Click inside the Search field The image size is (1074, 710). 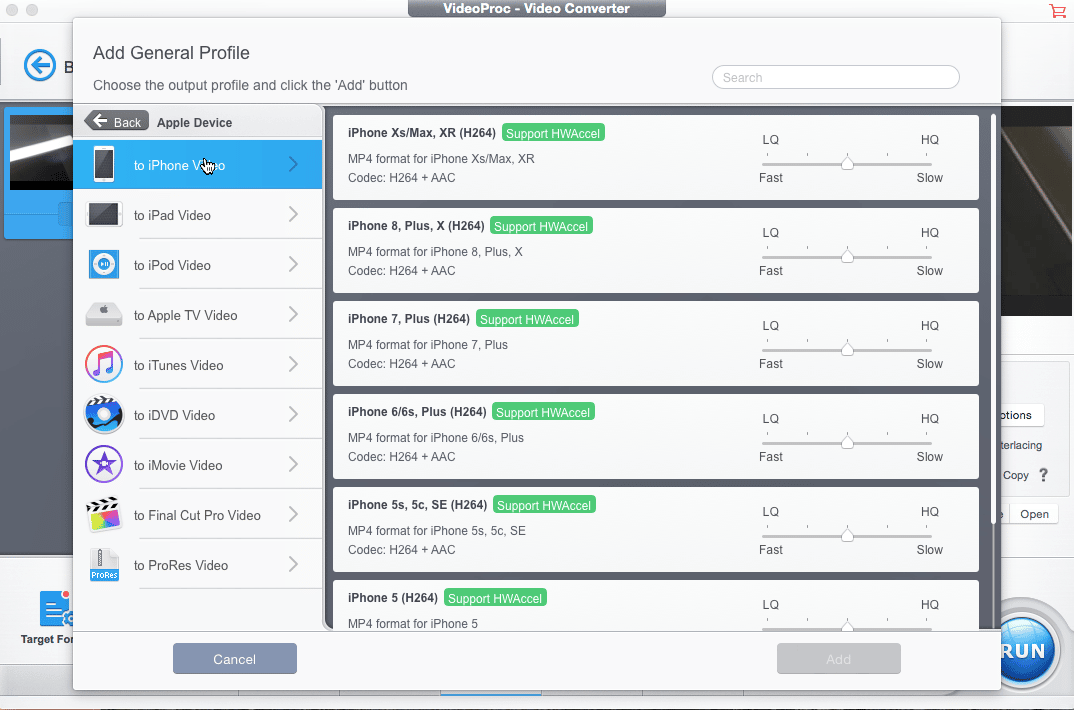[835, 77]
